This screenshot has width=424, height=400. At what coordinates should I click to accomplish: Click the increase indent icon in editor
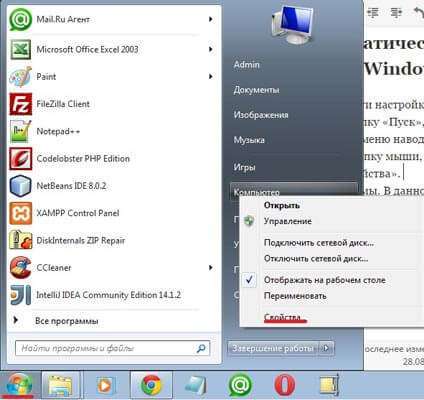coord(396,13)
